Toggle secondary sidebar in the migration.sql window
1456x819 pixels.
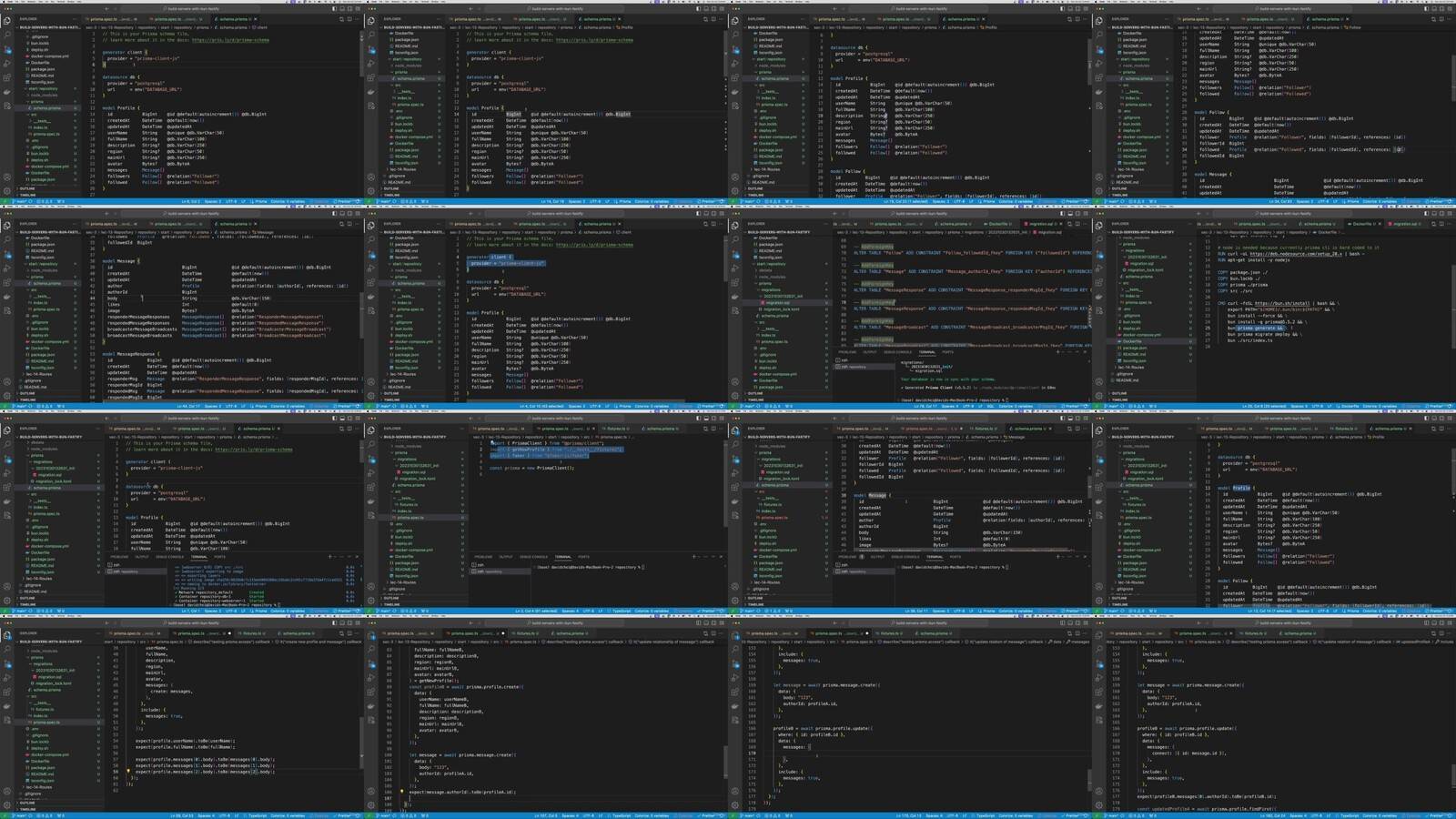(x=1077, y=214)
